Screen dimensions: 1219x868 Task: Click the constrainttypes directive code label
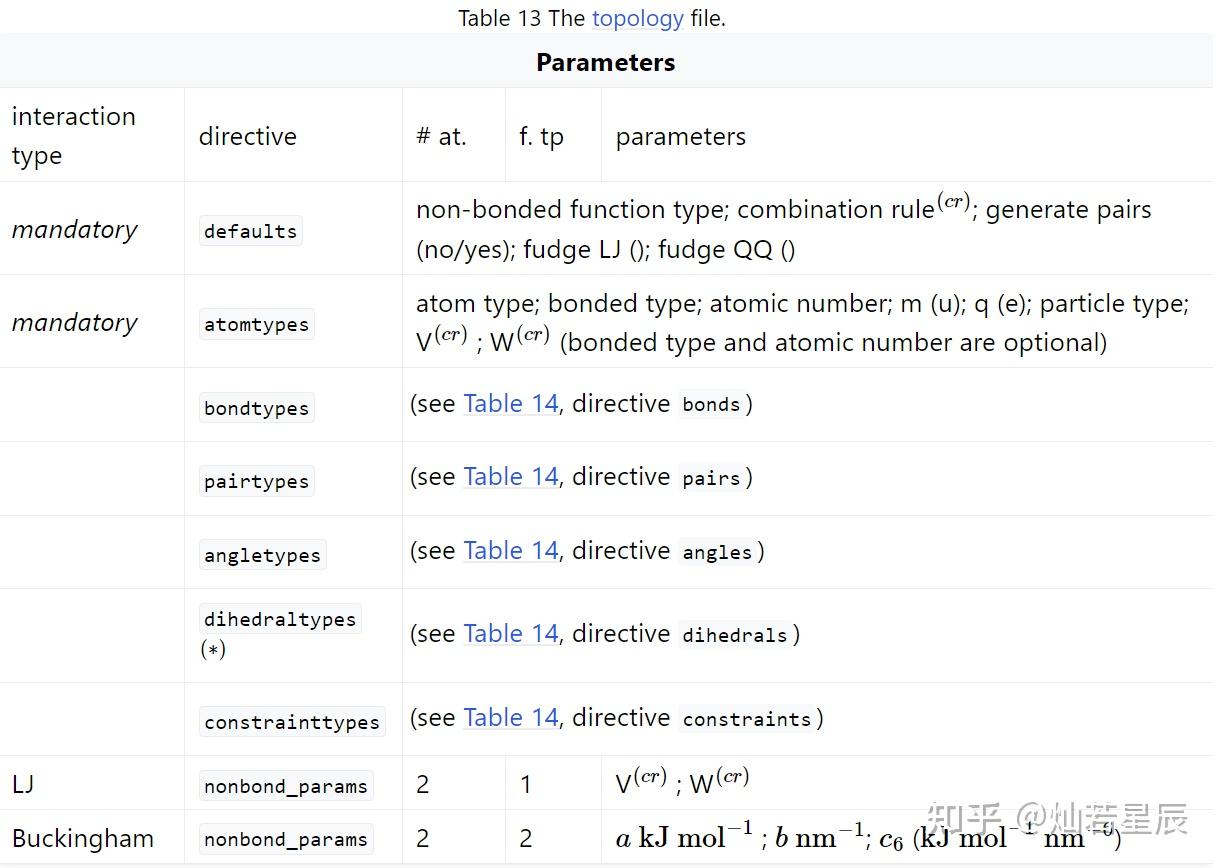[292, 722]
